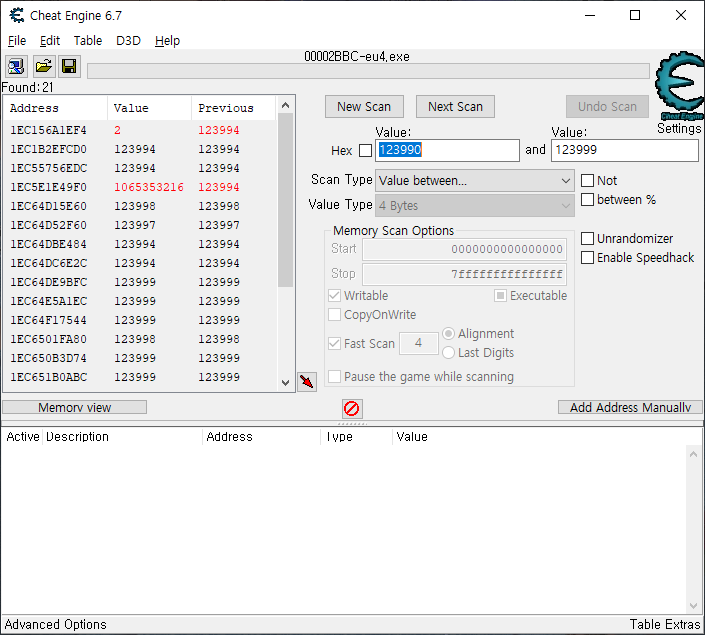Click the open folder toolbar icon

[44, 67]
